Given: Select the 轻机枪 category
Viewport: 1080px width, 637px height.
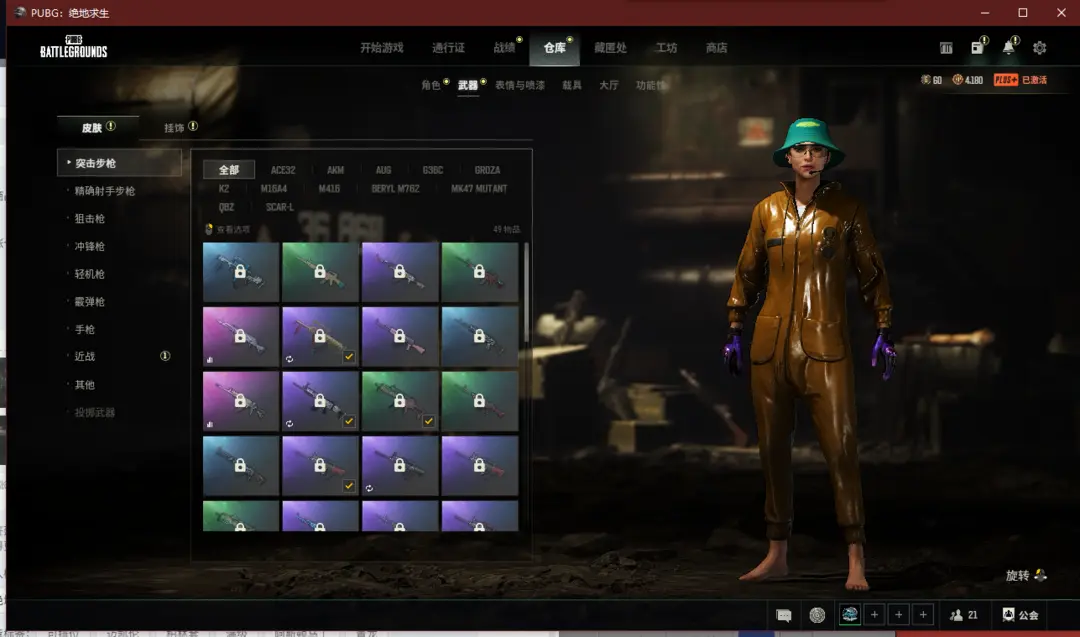Looking at the screenshot, I should pos(90,273).
